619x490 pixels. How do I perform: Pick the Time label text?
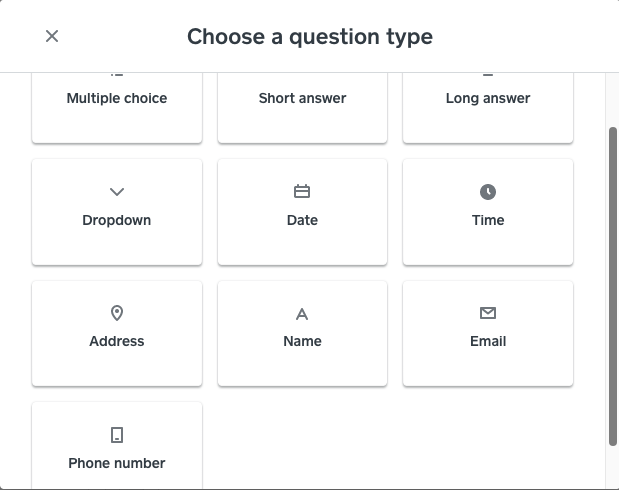pos(488,220)
